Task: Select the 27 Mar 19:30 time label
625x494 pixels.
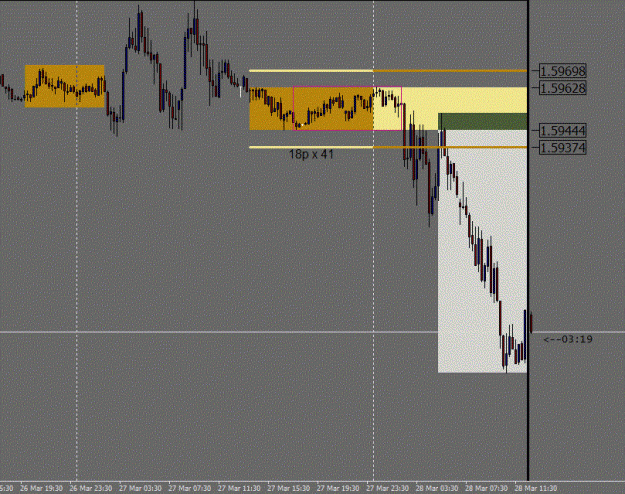Action: [x=338, y=488]
